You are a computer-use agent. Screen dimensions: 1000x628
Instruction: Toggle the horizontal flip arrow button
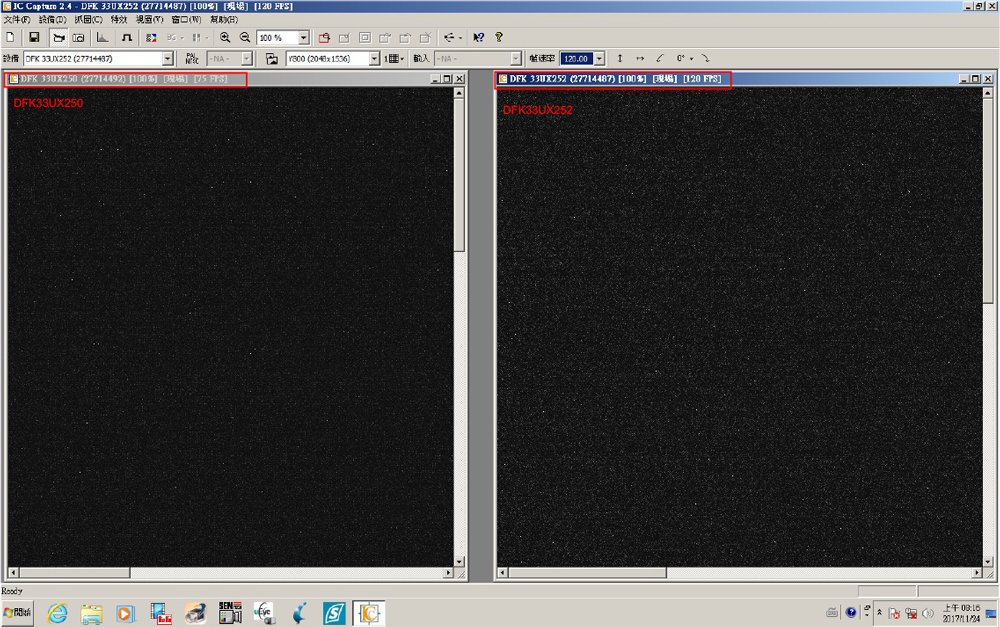(x=640, y=59)
